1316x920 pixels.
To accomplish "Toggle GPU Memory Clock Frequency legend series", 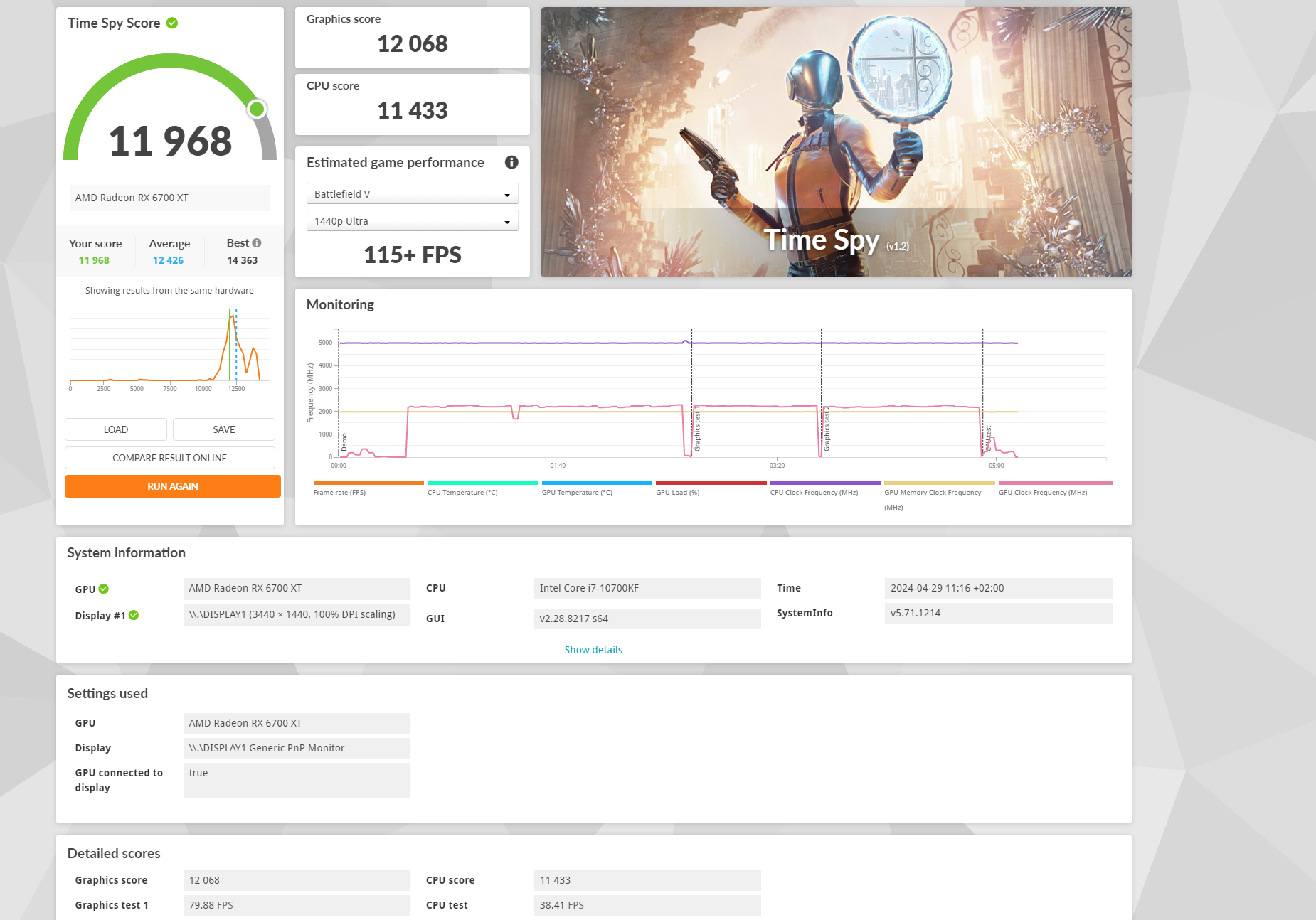I will (940, 496).
